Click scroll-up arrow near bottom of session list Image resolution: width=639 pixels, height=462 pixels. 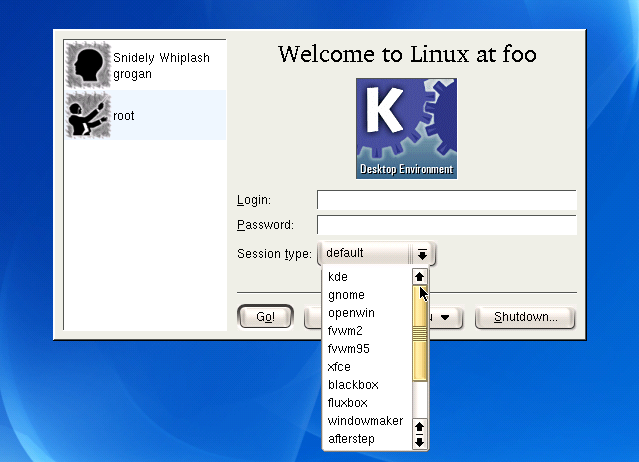[420, 426]
